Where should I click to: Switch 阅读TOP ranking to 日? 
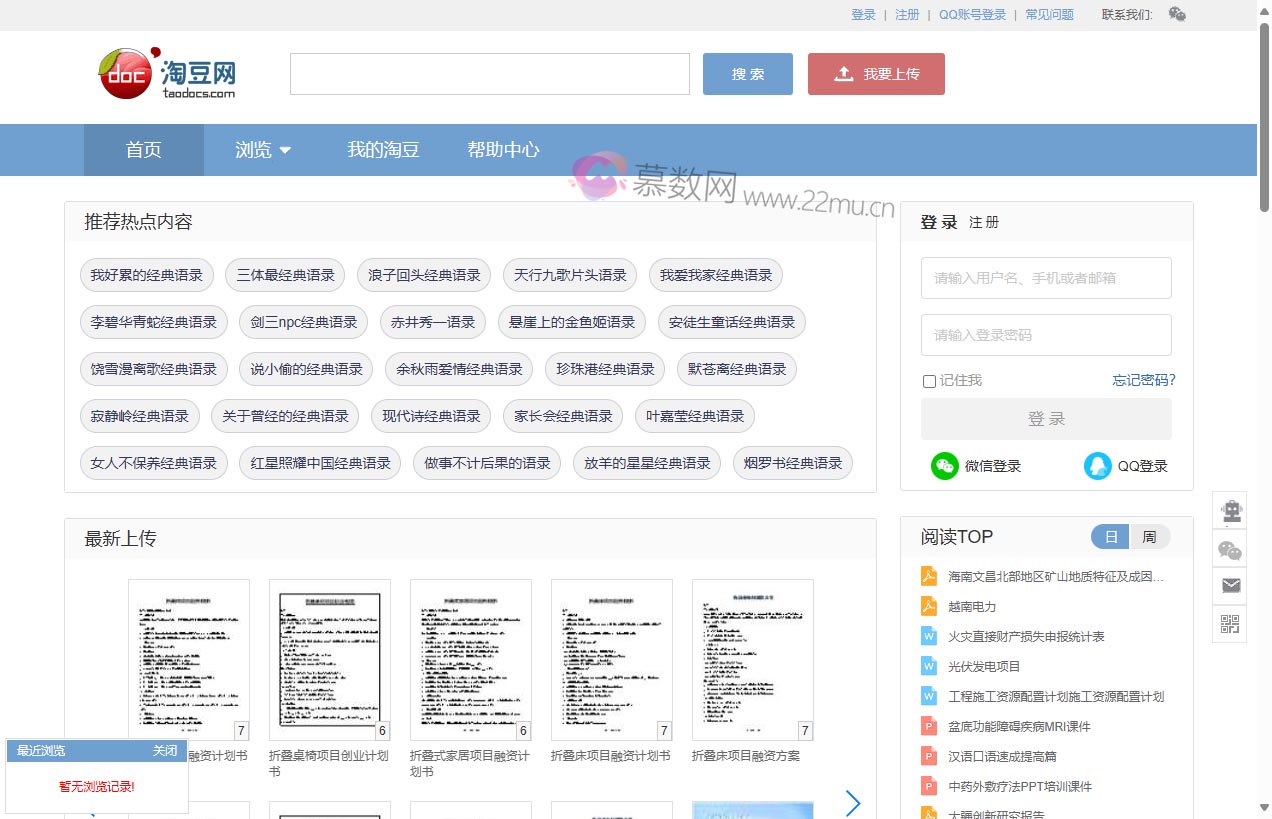[1110, 537]
